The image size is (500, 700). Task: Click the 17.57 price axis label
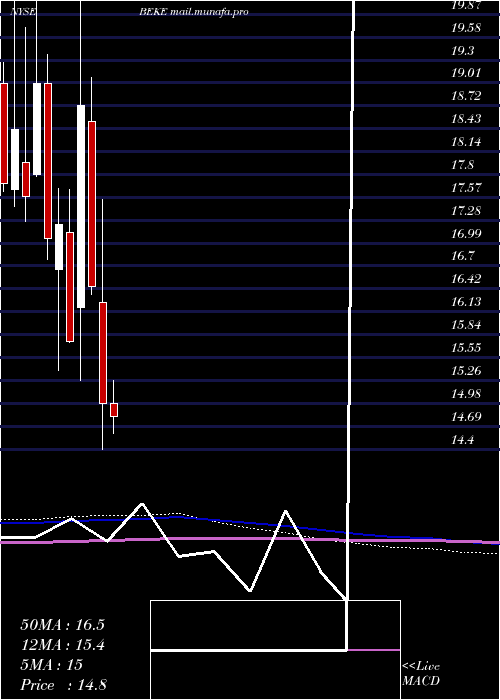(x=466, y=188)
